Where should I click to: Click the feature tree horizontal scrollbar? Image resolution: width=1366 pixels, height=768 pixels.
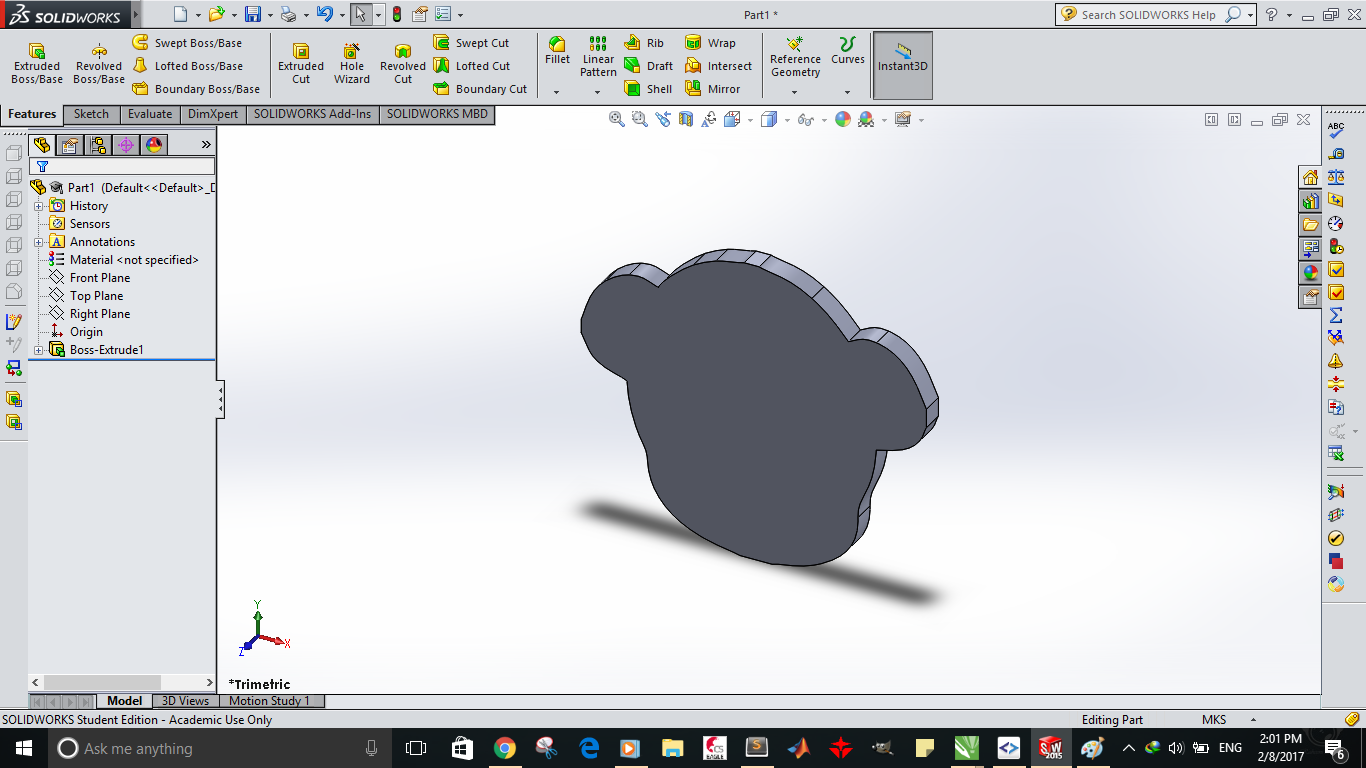121,682
